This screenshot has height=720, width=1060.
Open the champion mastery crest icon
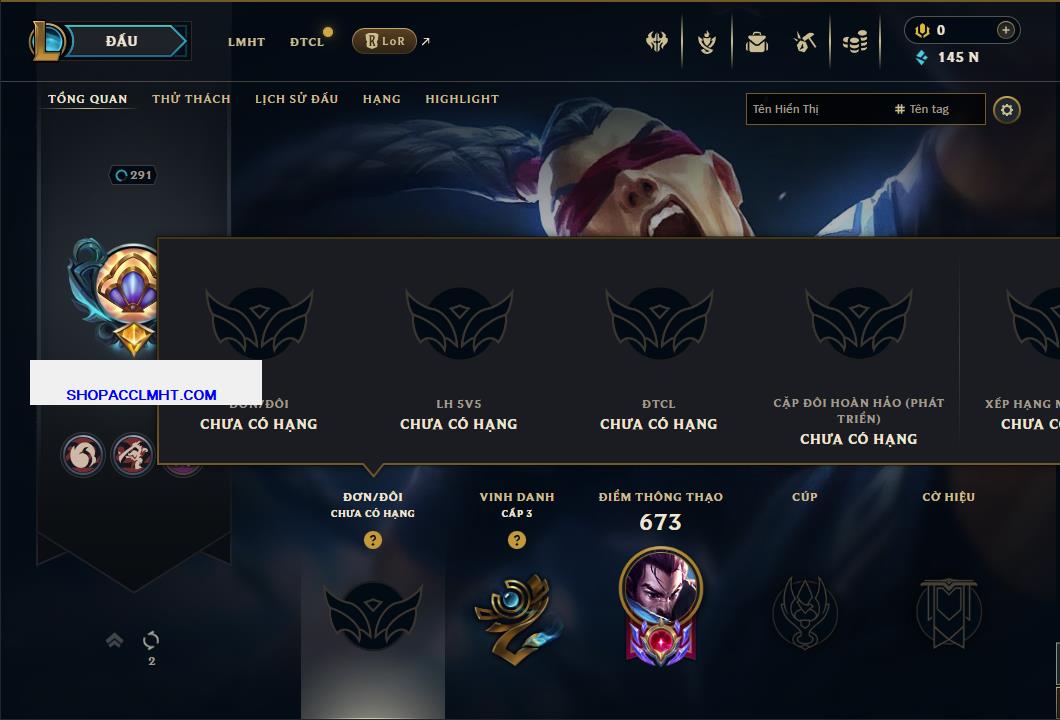coord(706,43)
